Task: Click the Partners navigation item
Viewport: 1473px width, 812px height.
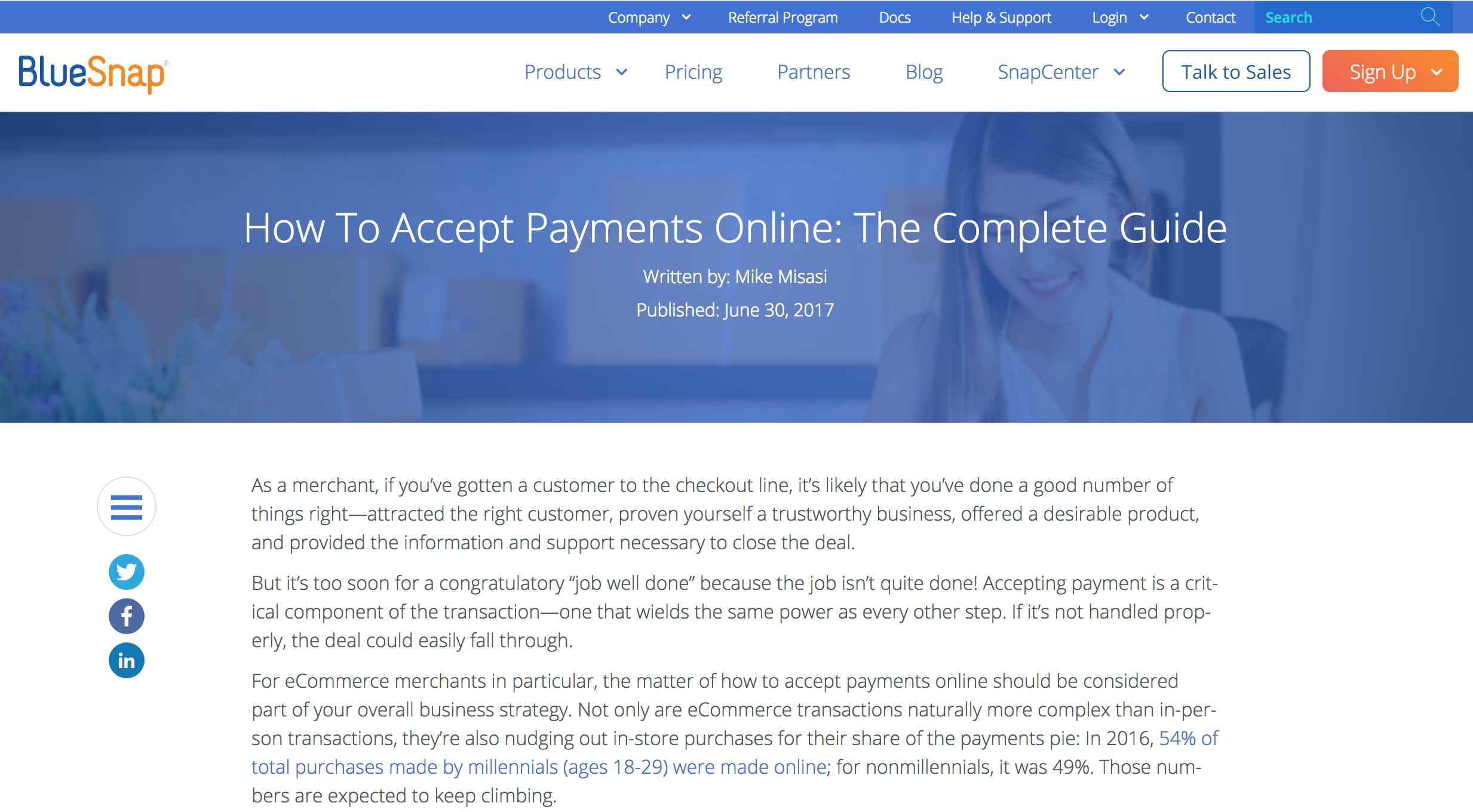Action: [813, 72]
